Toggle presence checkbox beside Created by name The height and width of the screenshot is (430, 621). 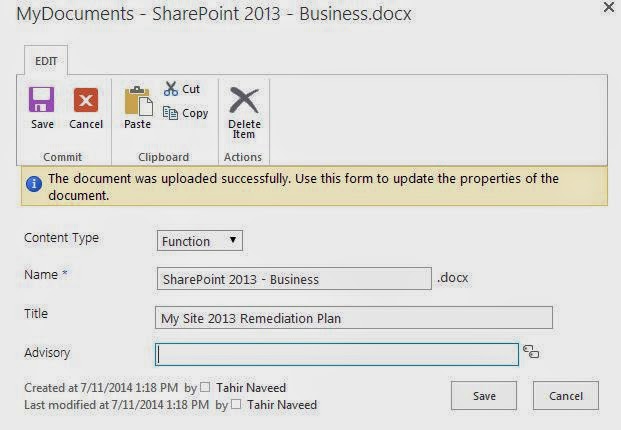coord(205,387)
